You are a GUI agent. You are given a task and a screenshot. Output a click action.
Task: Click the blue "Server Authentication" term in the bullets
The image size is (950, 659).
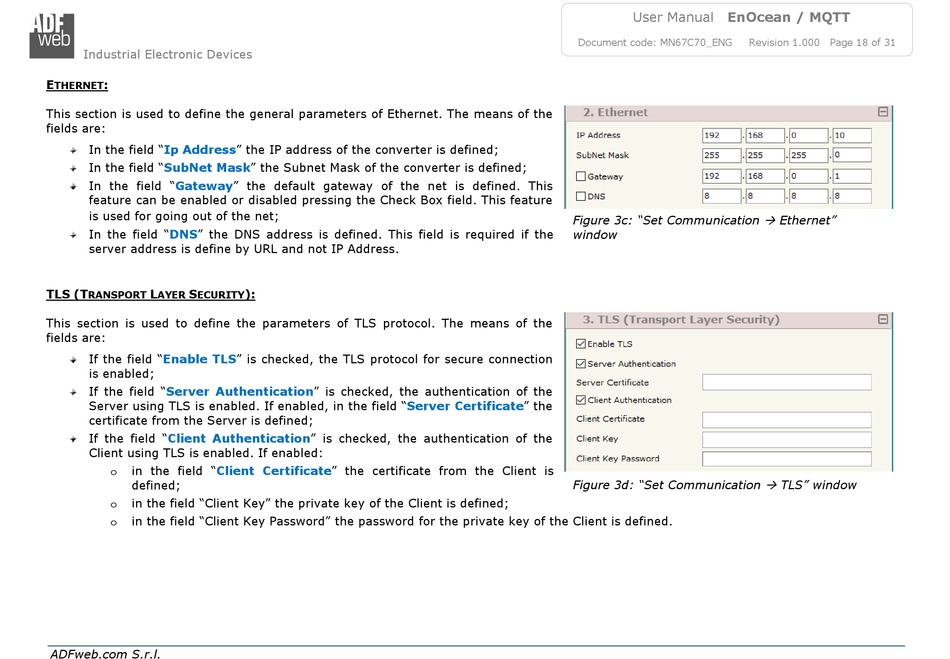coord(239,391)
